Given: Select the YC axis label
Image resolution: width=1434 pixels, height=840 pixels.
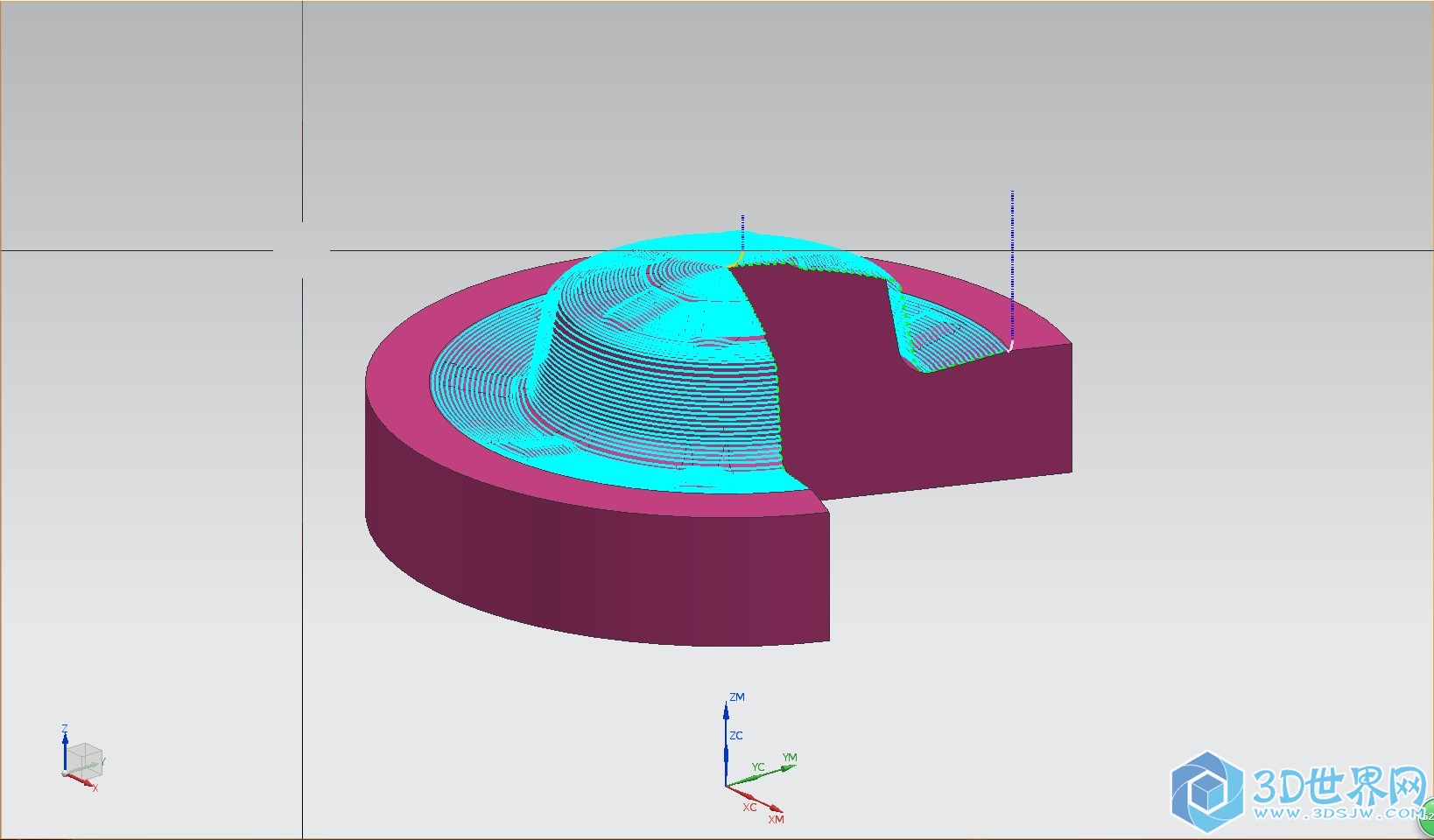Looking at the screenshot, I should pos(758,767).
